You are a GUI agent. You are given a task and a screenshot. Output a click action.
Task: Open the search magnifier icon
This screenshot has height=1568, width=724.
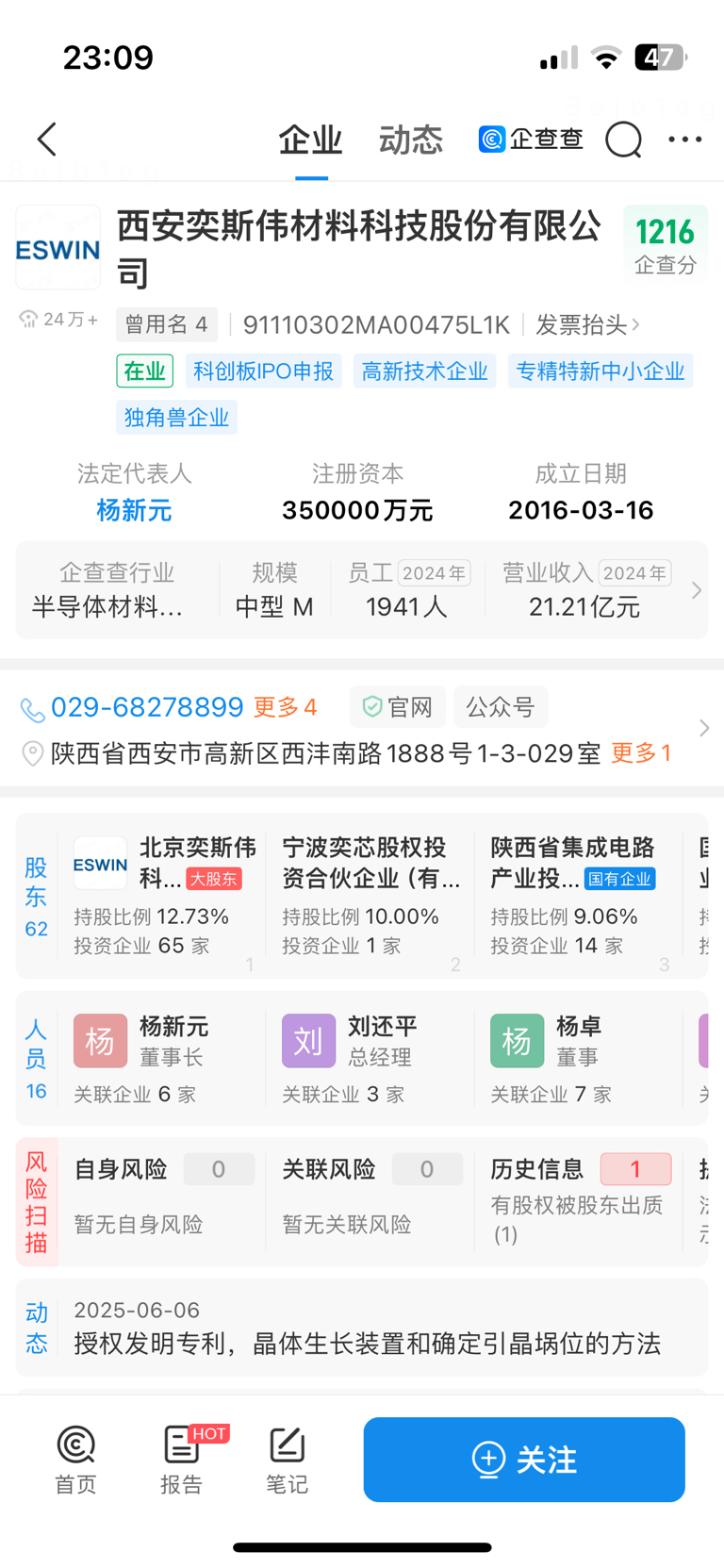click(x=623, y=140)
